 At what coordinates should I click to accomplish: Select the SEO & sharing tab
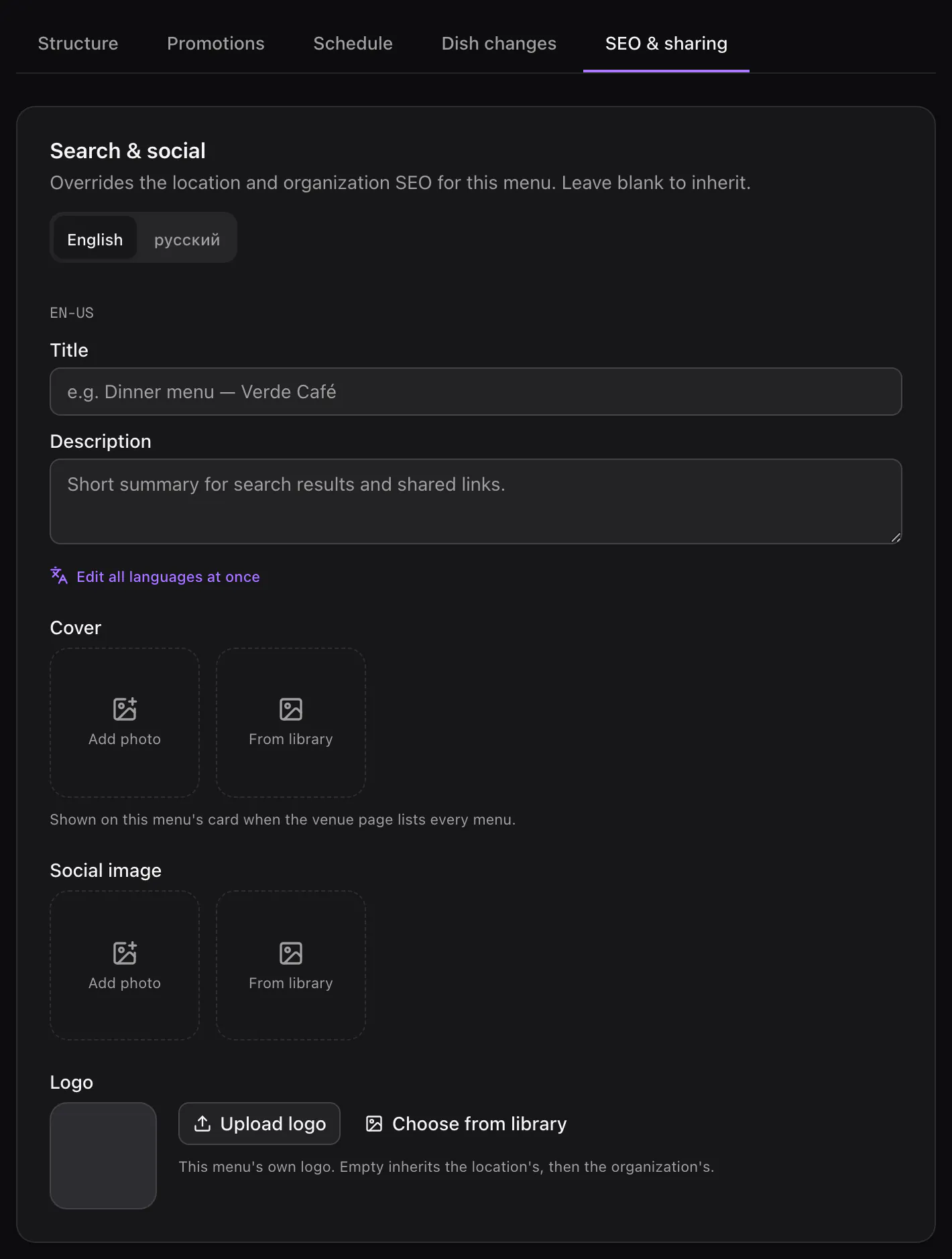point(666,44)
